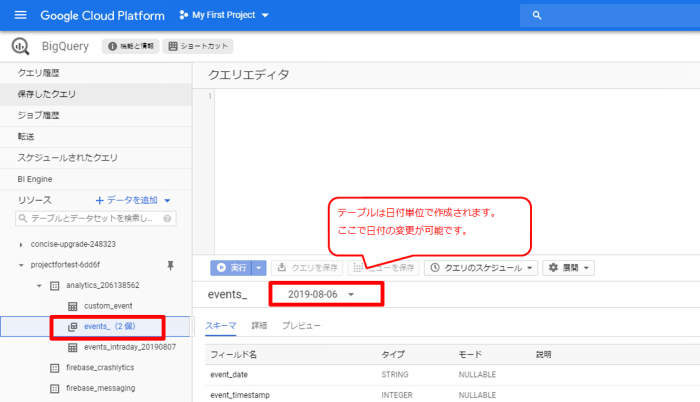700x402 pixels.
Task: Click the Google Cloud Platform logo text
Action: pyautogui.click(x=102, y=16)
